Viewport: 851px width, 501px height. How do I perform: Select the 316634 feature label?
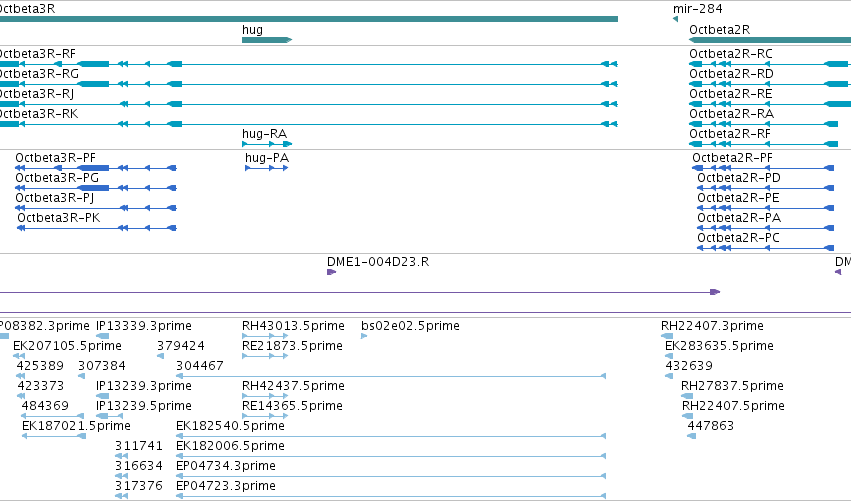click(138, 467)
